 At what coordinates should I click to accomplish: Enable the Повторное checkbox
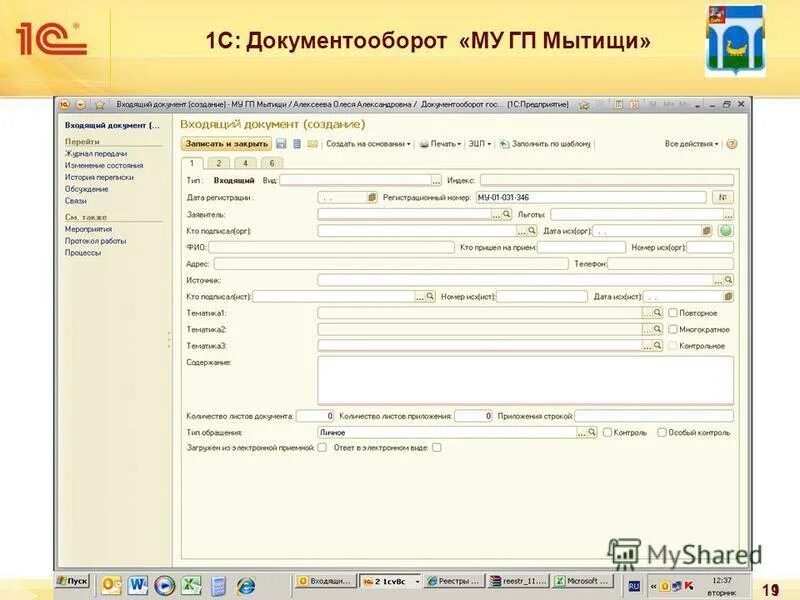click(672, 312)
